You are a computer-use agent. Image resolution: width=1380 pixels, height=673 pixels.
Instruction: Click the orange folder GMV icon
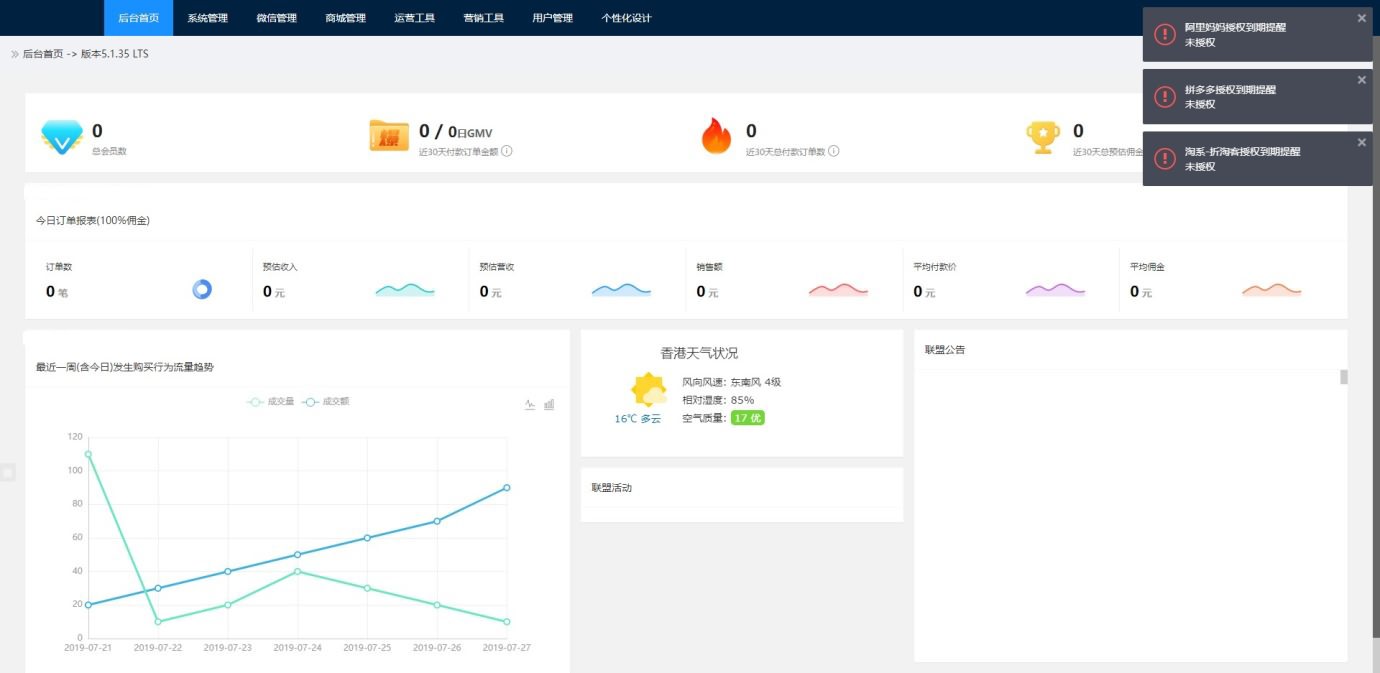pos(389,135)
